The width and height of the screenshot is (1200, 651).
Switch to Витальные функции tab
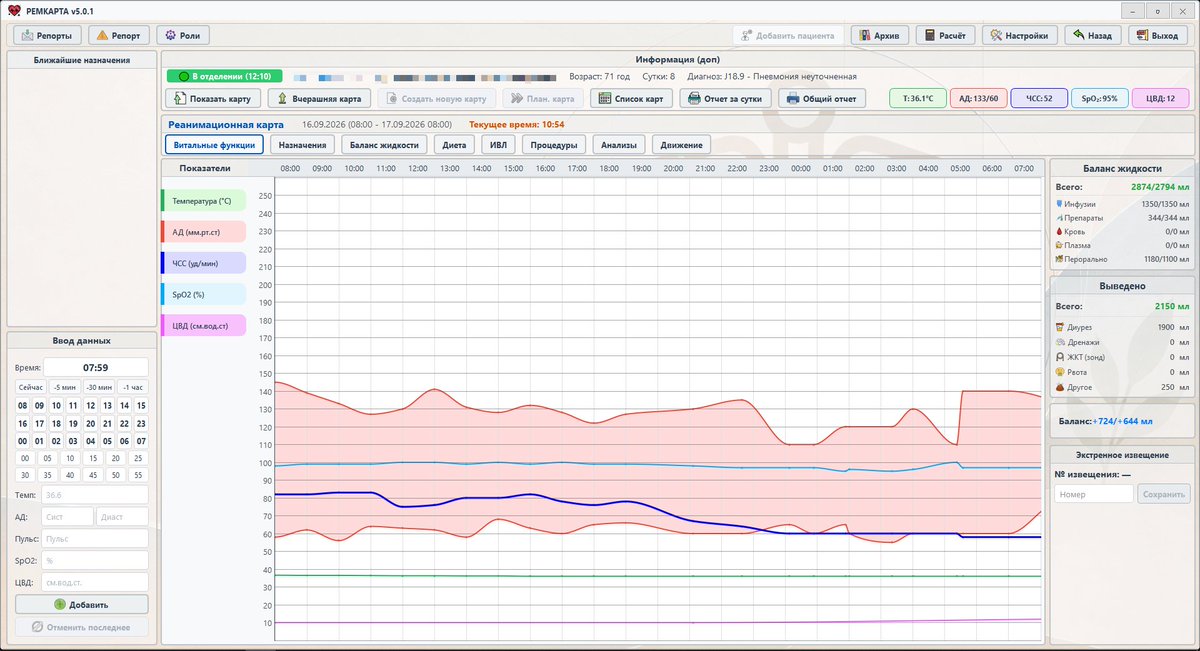(214, 145)
